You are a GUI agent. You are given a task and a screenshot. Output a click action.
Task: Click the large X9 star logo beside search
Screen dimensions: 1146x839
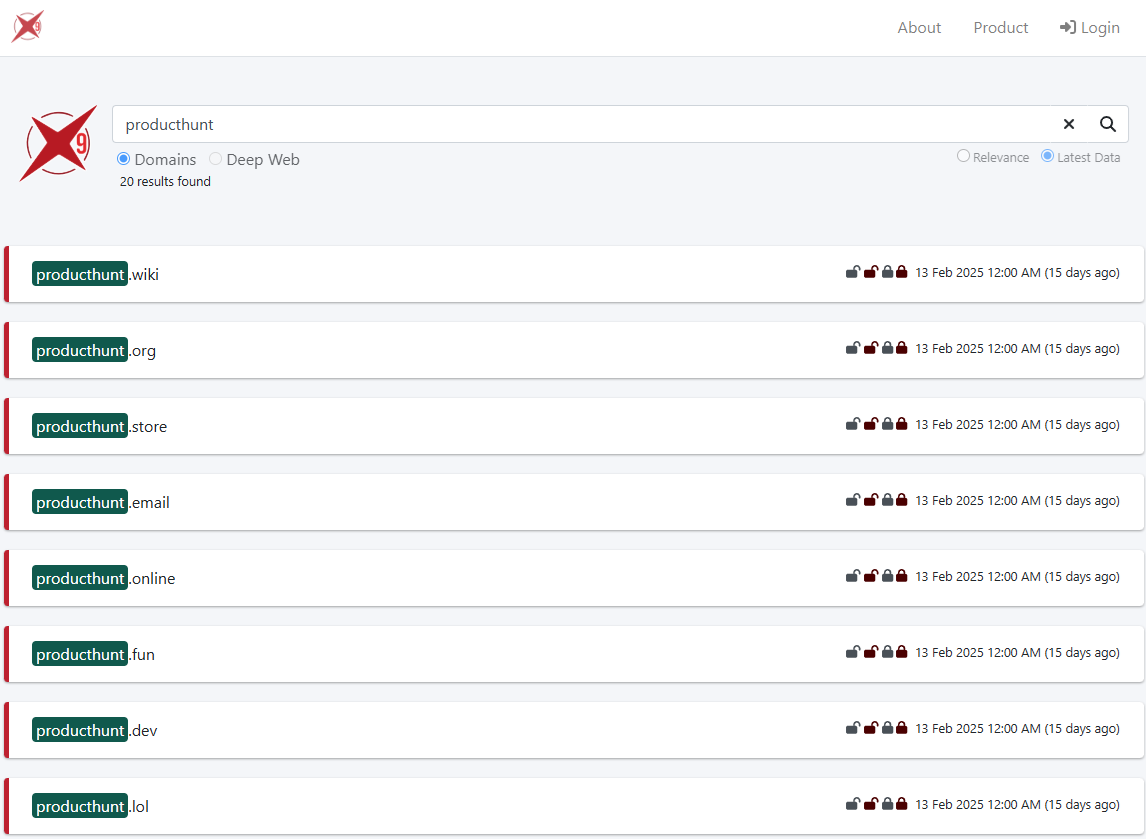[x=58, y=143]
